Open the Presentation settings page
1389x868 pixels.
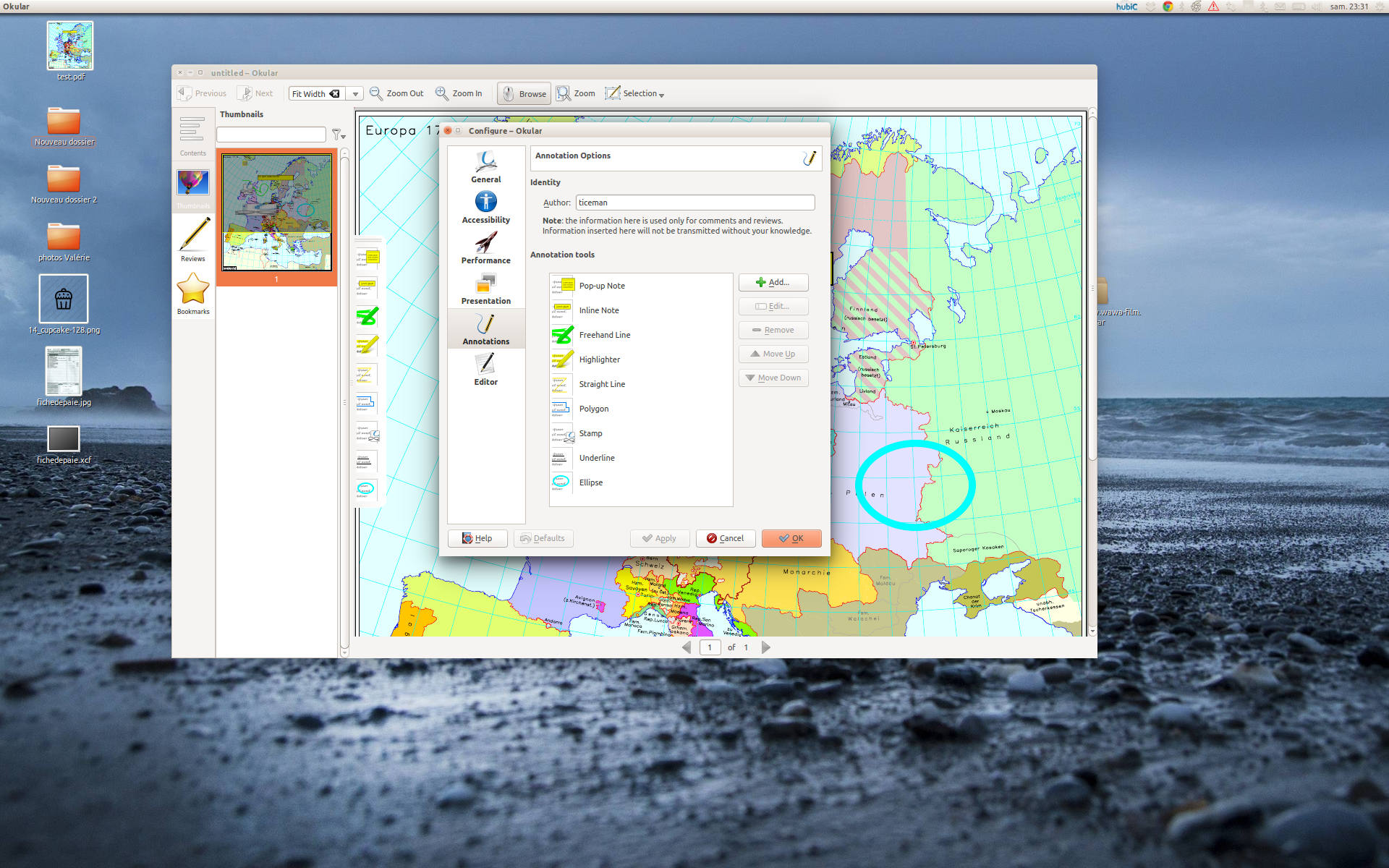(486, 289)
